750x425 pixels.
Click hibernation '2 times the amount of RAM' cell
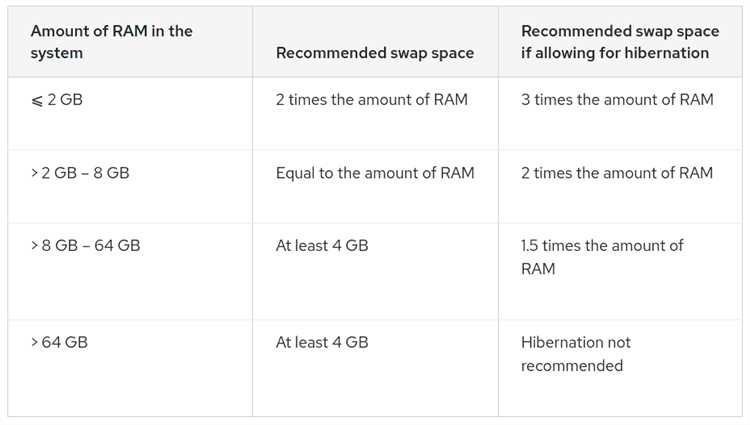click(617, 173)
